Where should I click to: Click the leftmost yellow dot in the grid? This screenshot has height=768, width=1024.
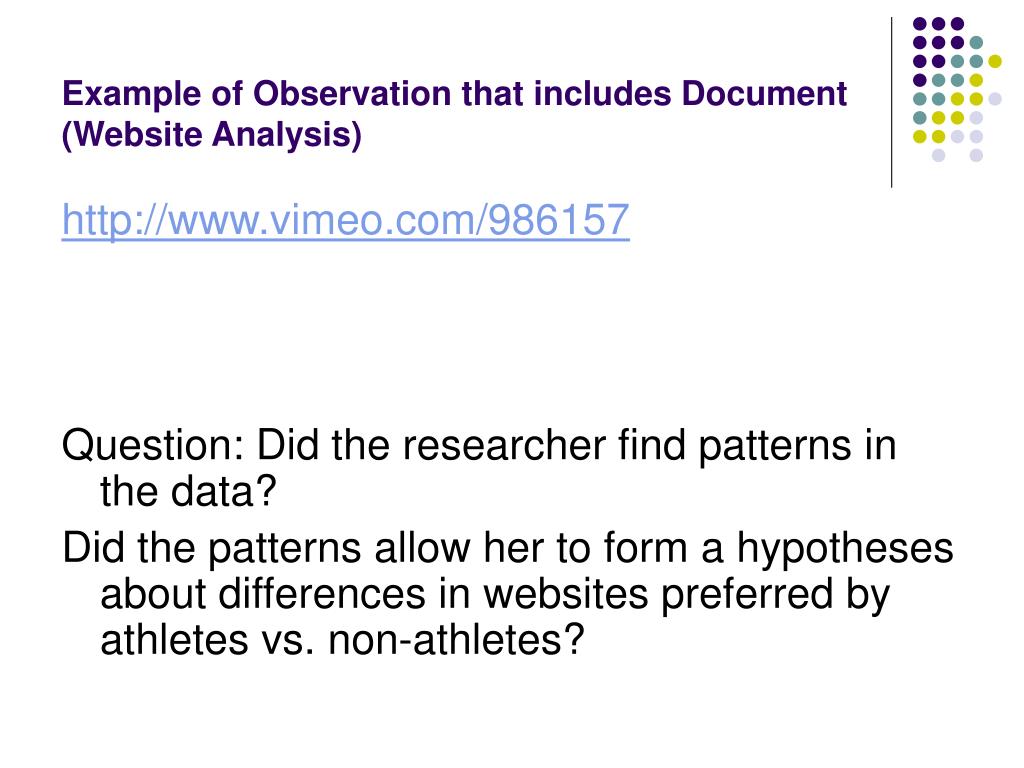(x=920, y=136)
